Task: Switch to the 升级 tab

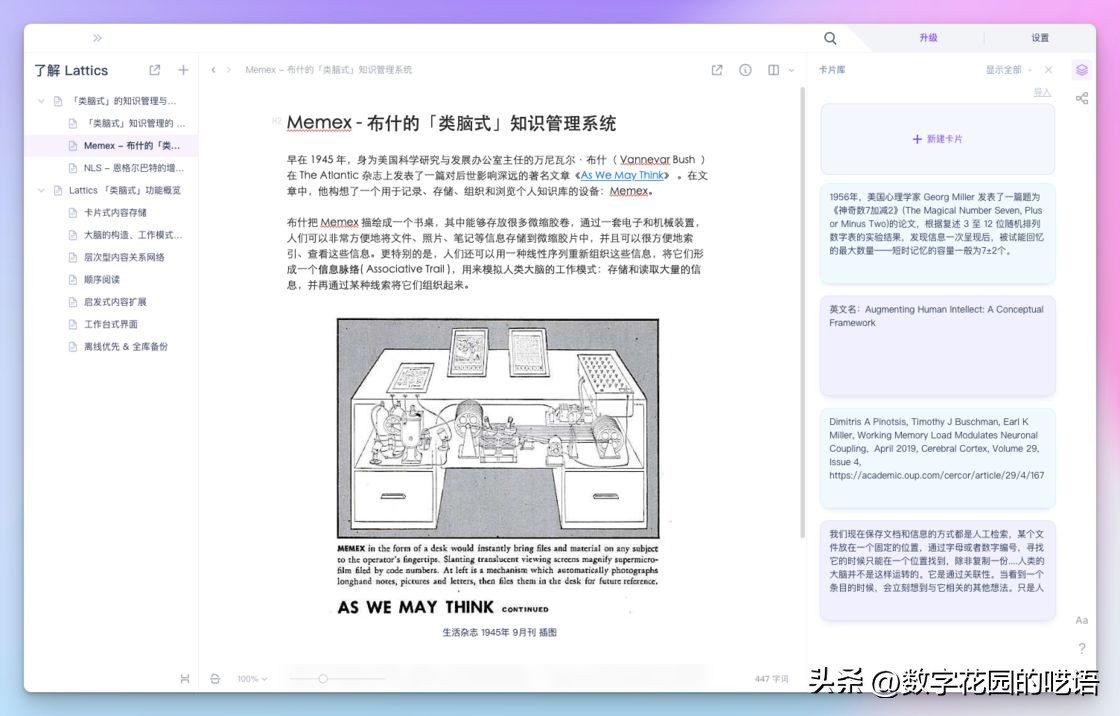Action: point(928,38)
